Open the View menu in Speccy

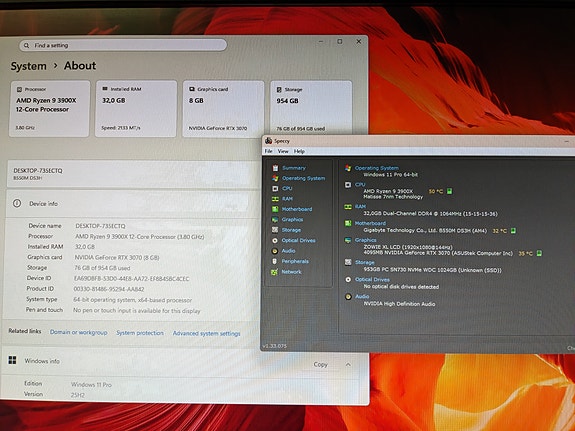(283, 151)
